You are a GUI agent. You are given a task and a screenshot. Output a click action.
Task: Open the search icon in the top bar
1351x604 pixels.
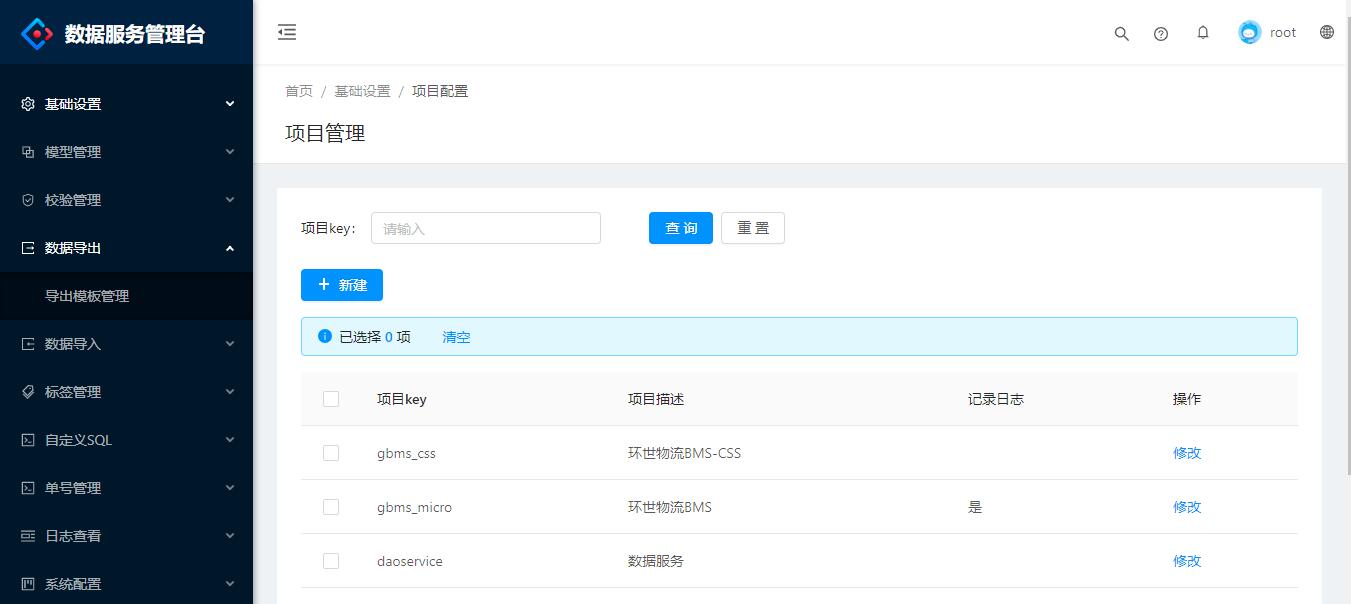click(x=1120, y=32)
